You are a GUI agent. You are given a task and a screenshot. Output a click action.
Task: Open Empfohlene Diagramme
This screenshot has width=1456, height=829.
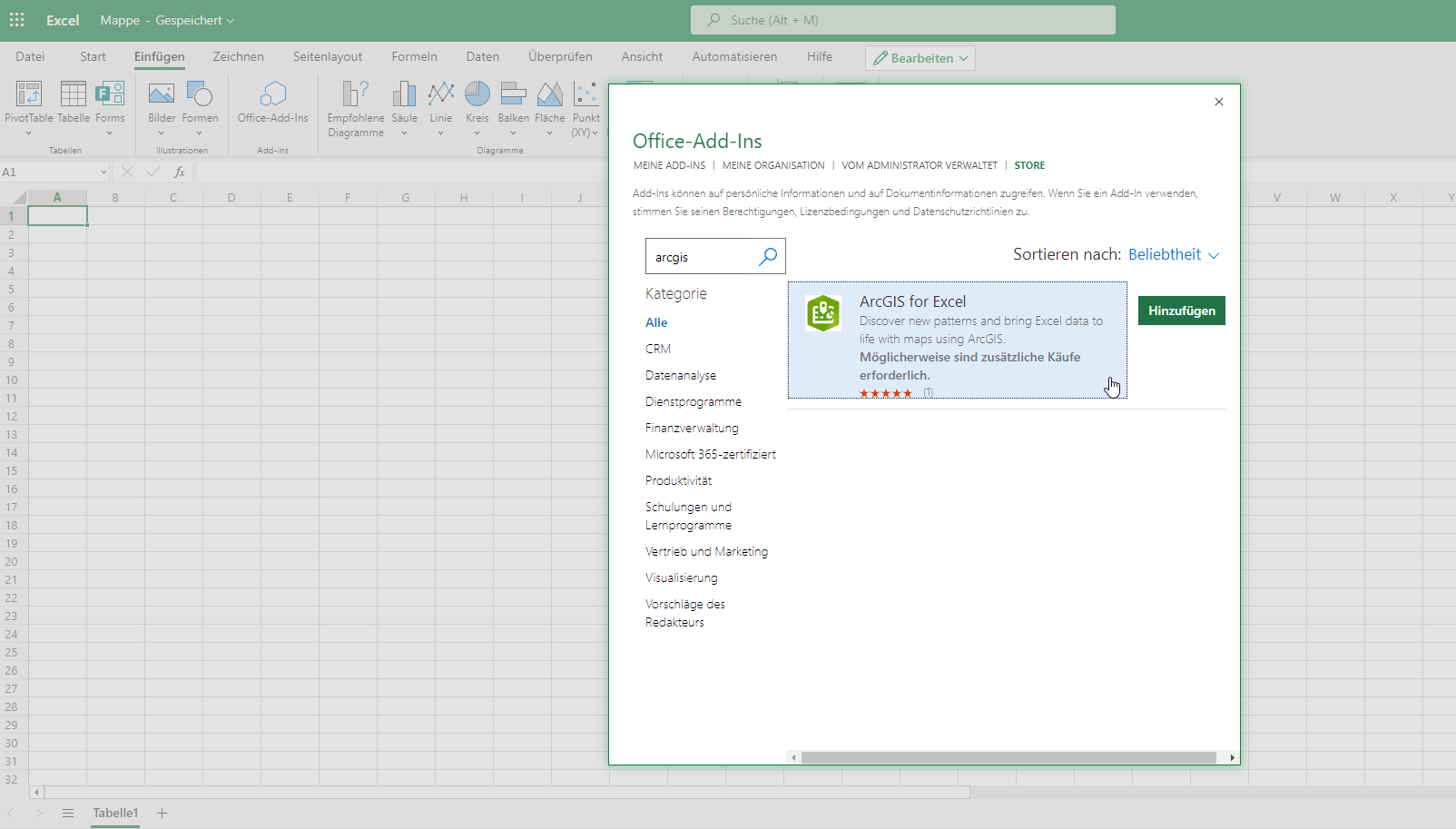[354, 104]
